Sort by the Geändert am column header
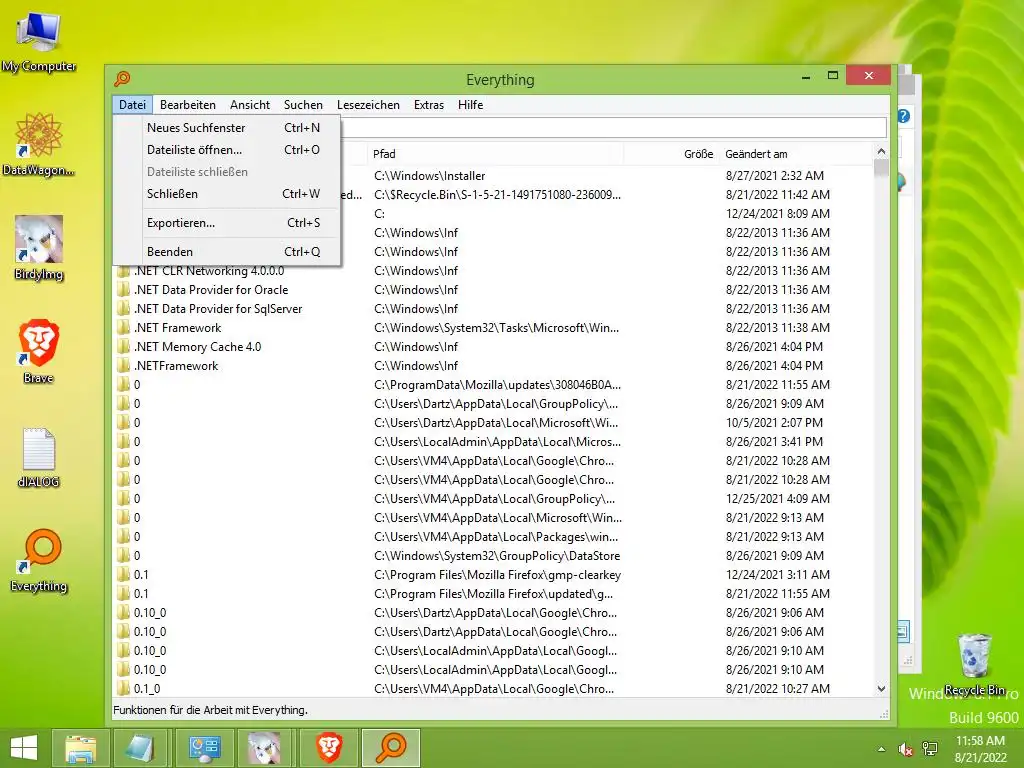 point(795,154)
